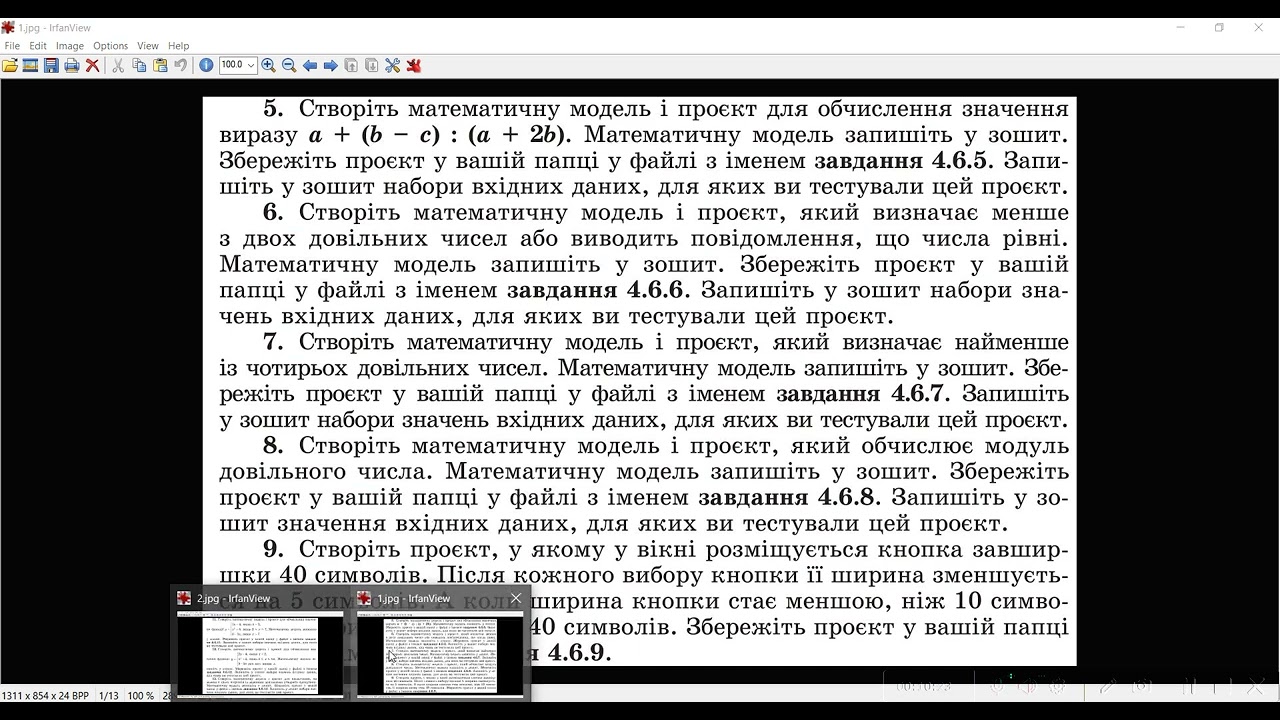Click the previous page icon

[351, 65]
